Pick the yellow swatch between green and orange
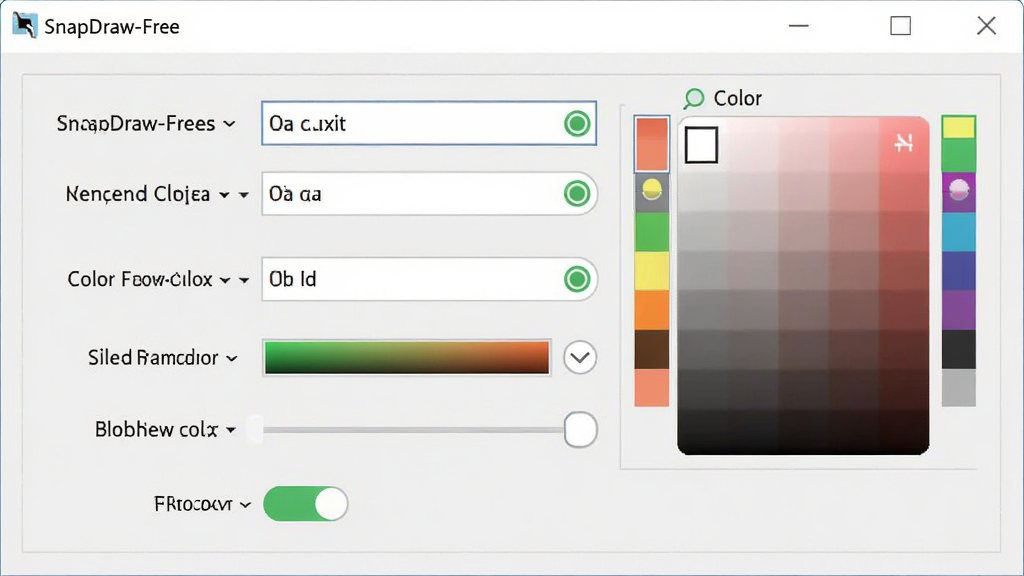 [x=652, y=271]
